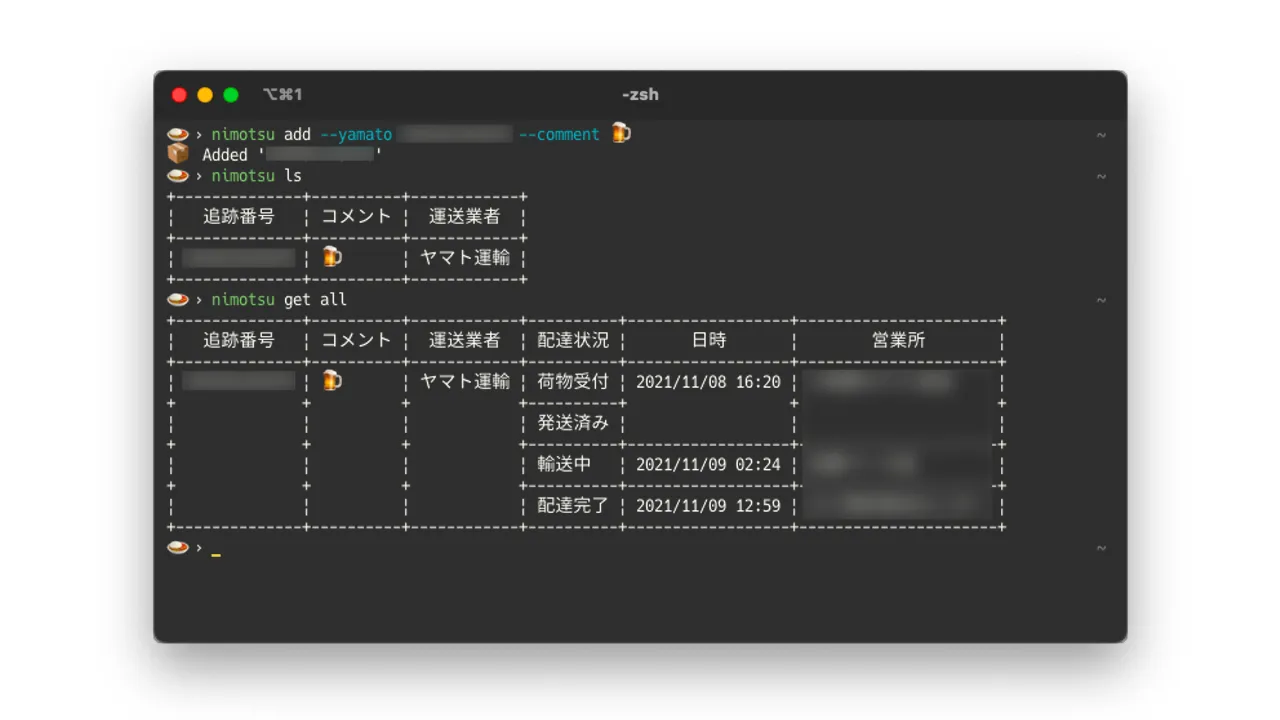Click the 2021/11/08 16:20 timestamp
The image size is (1280, 720).
coord(708,382)
